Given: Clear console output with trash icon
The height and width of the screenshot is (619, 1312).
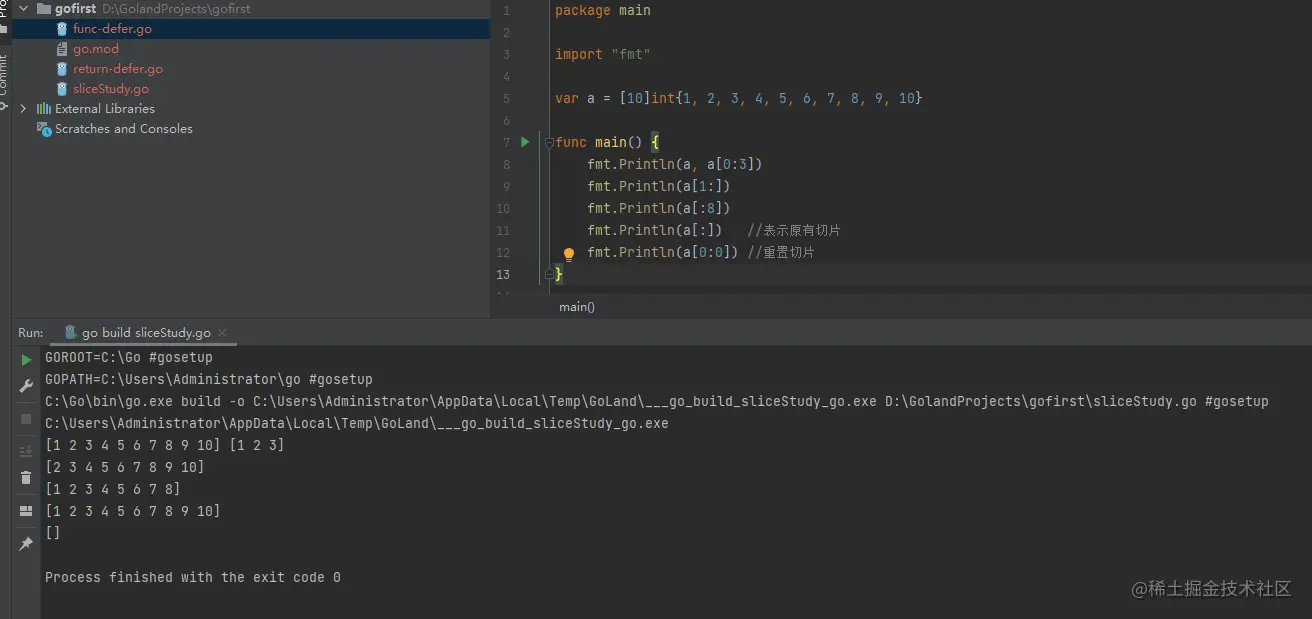Looking at the screenshot, I should click(x=26, y=478).
